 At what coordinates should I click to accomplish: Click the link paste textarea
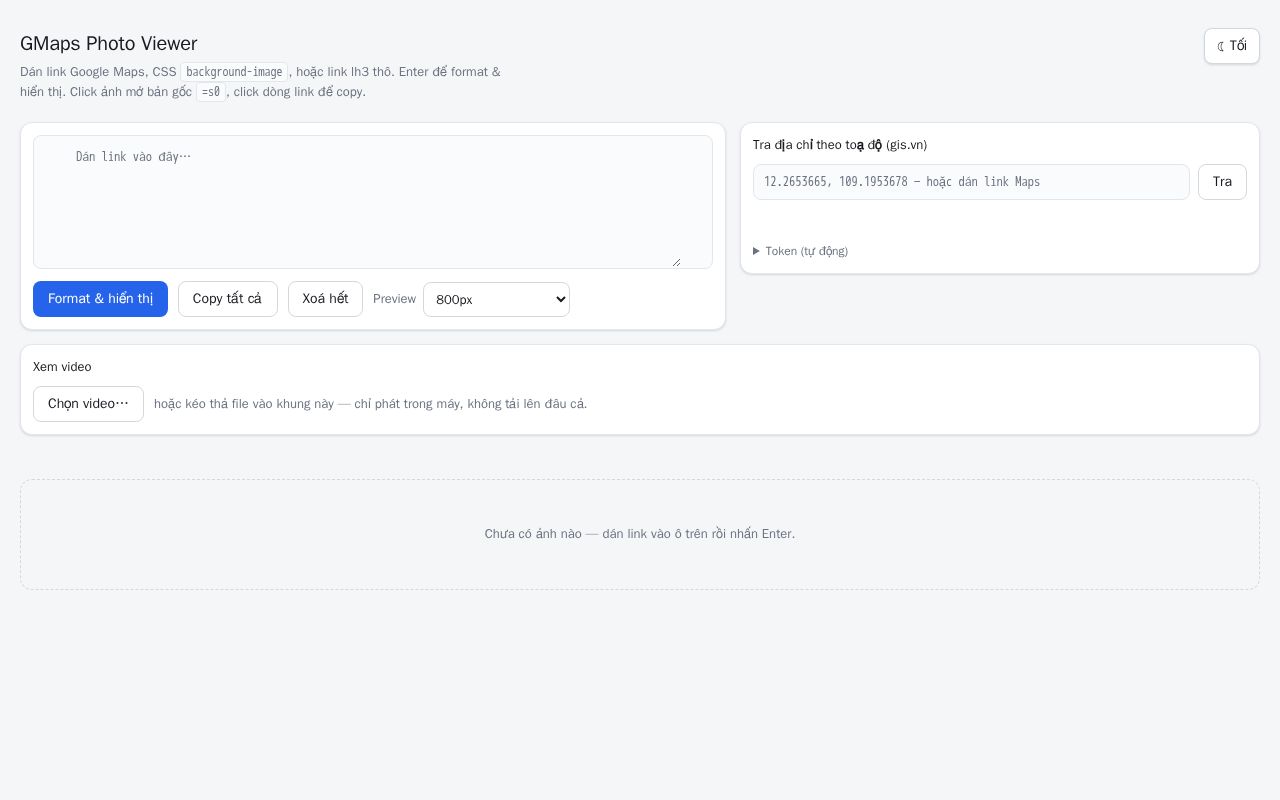373,202
